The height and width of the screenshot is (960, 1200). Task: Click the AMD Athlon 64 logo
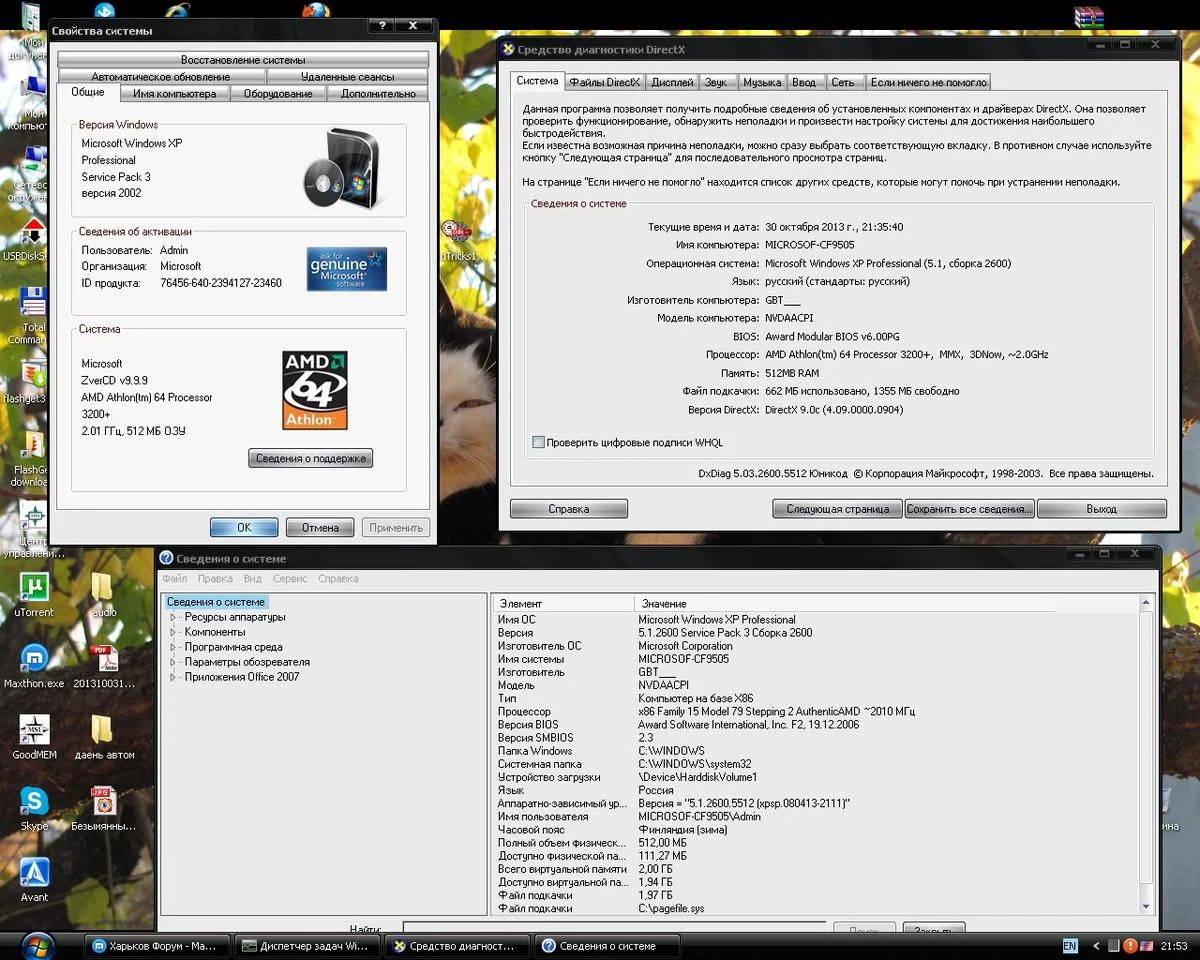pos(315,390)
